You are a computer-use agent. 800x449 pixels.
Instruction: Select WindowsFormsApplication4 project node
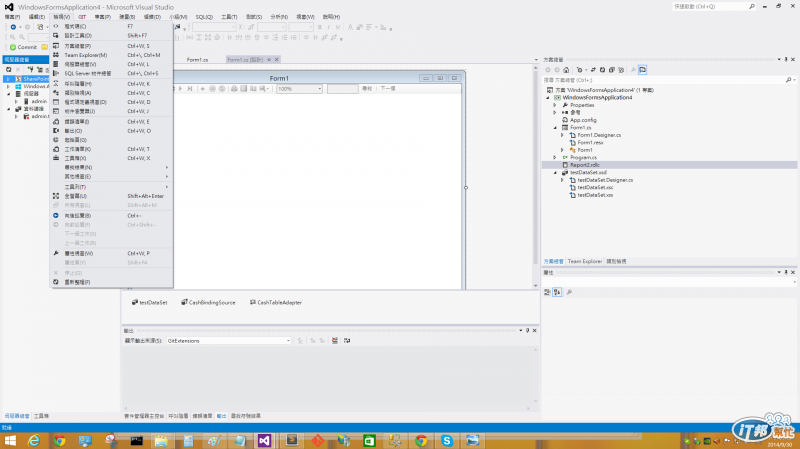click(597, 97)
